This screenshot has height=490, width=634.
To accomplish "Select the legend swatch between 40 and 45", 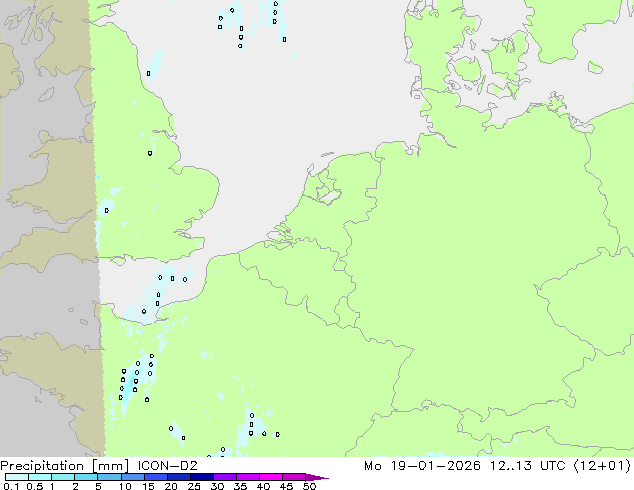I will point(274,477).
